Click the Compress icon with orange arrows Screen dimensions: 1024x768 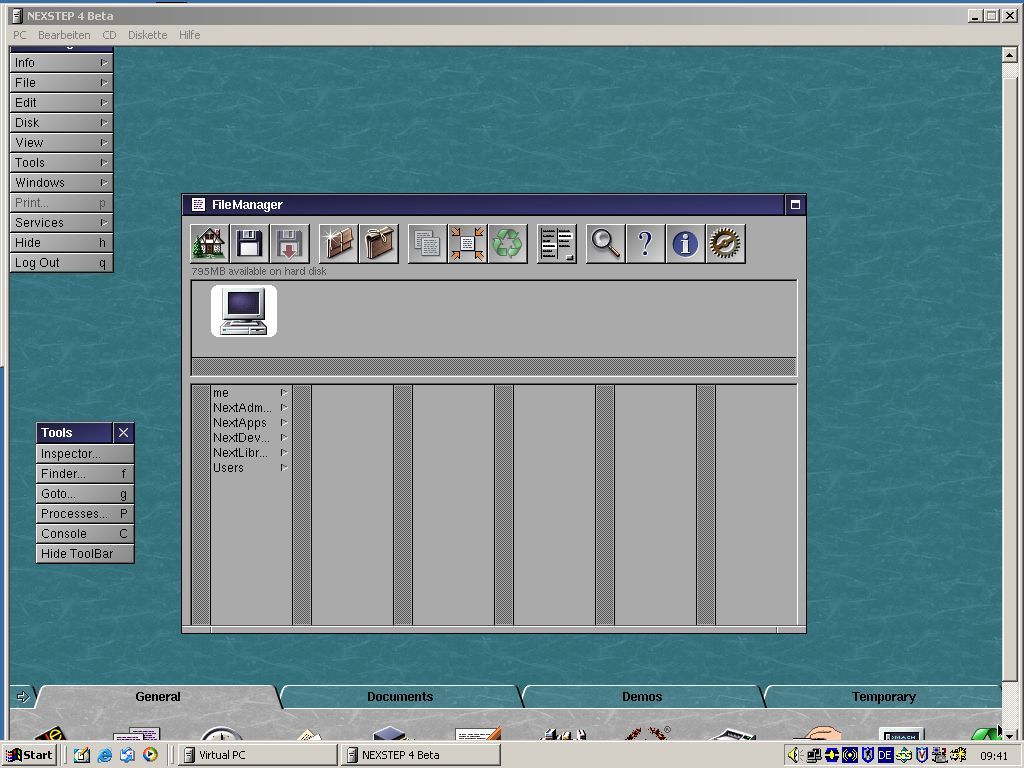468,244
